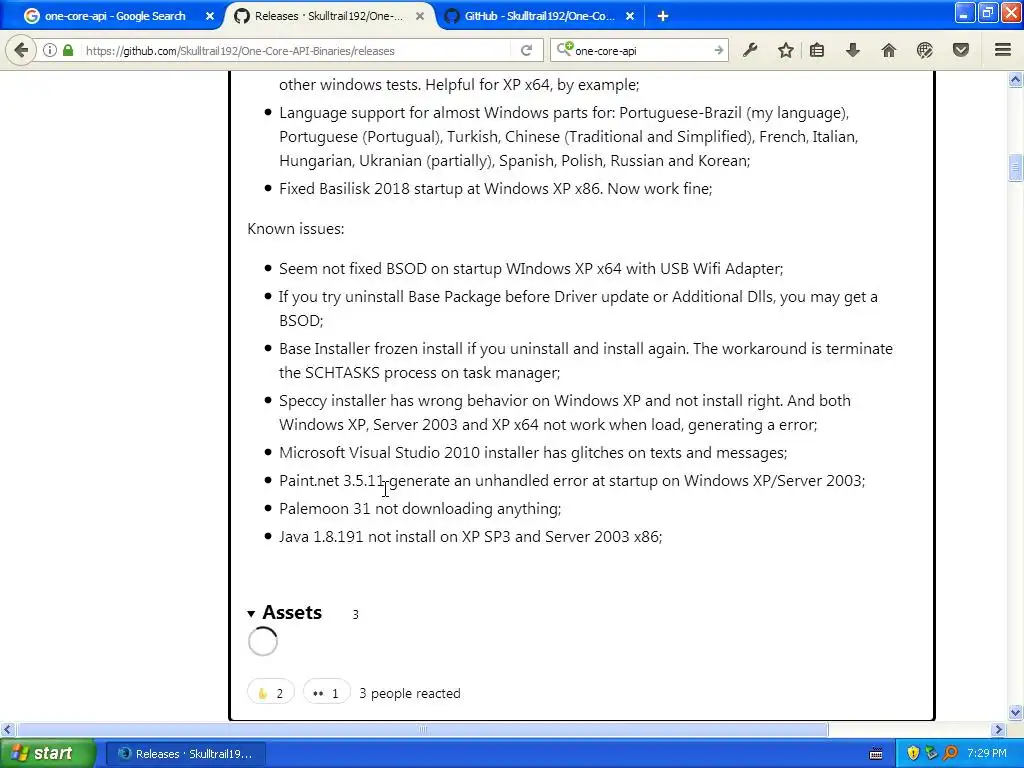Screen dimensions: 1024x768
Task: Click the orange magnifier tray icon
Action: pyautogui.click(x=950, y=754)
